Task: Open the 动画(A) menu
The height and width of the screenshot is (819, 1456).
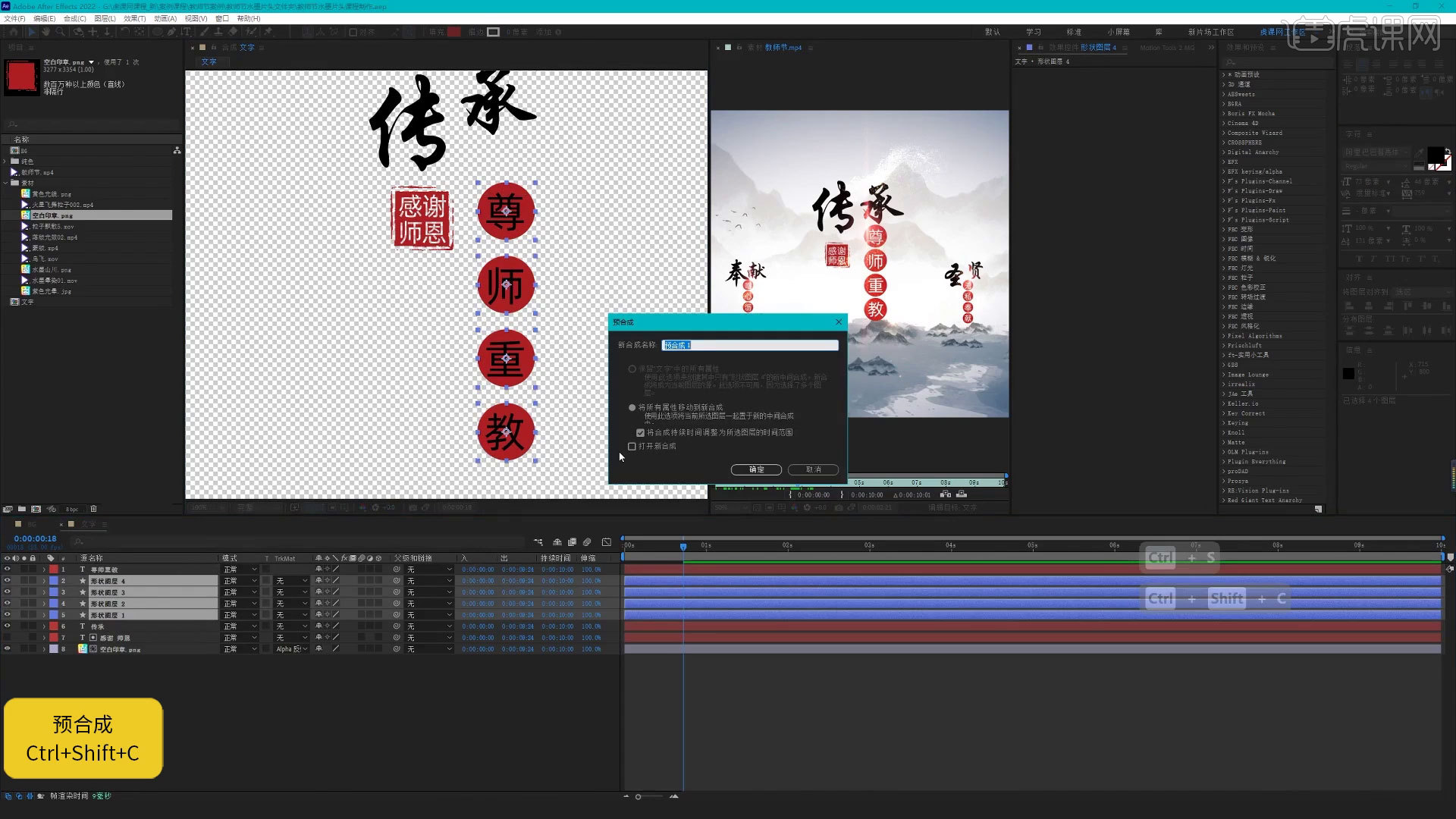Action: tap(165, 18)
